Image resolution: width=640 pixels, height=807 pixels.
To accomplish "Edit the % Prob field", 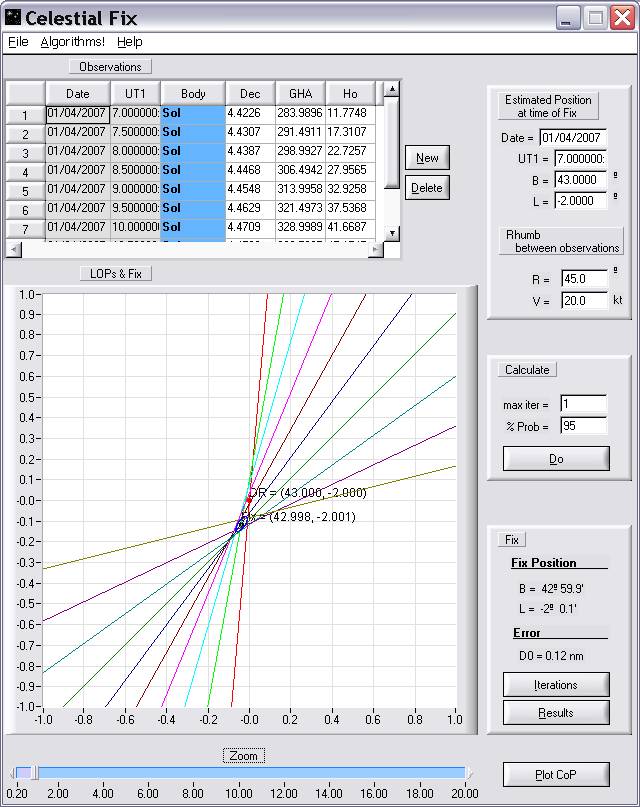I will click(x=583, y=426).
